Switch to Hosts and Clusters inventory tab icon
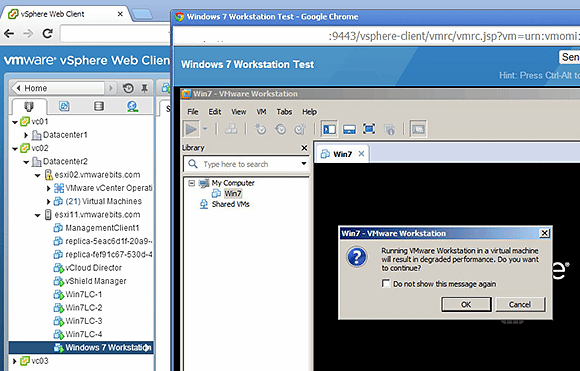This screenshot has height=371, width=580. 29,107
